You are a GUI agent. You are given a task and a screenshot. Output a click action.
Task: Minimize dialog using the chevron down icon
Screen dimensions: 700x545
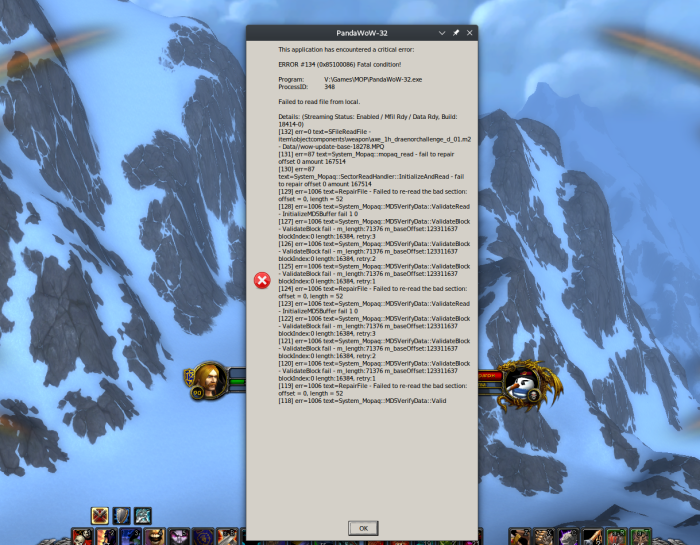point(441,32)
